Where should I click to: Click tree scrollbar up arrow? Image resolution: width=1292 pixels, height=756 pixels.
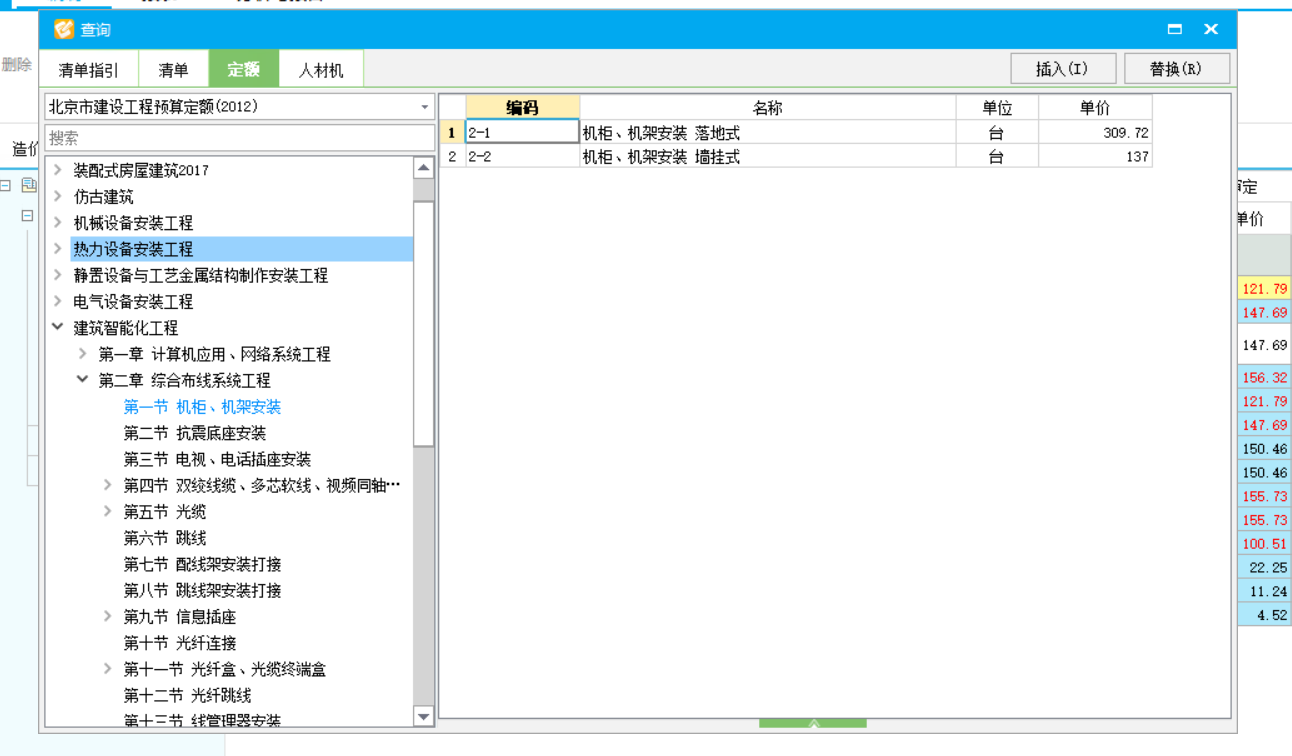coord(423,168)
